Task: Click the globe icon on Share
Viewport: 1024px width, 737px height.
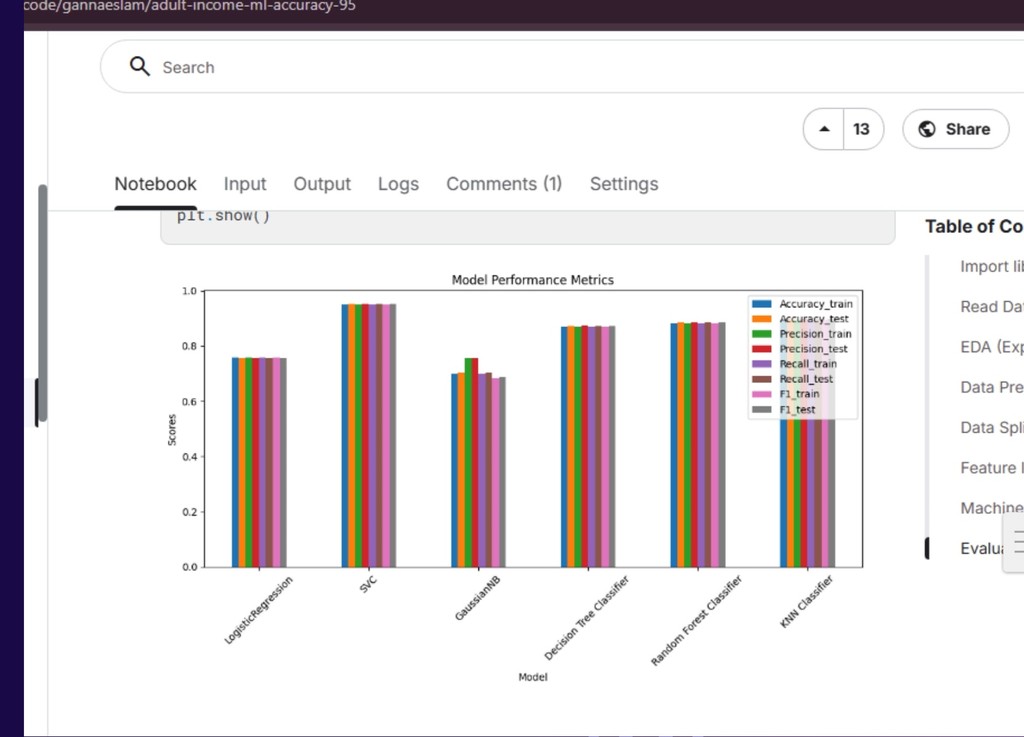Action: click(x=926, y=129)
